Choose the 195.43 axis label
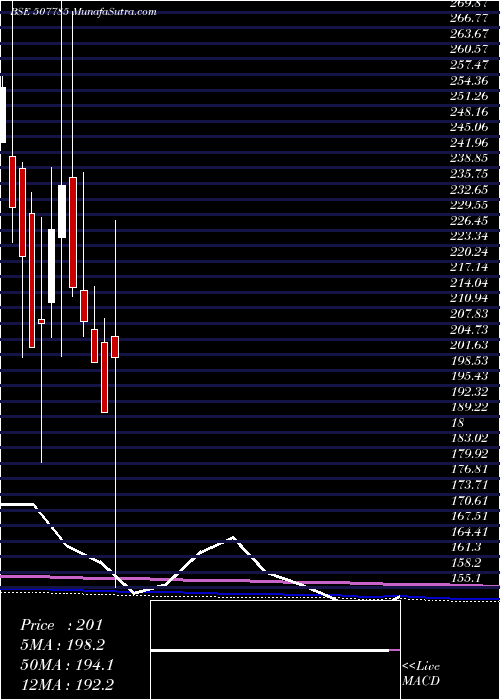This screenshot has height=700, width=500. pos(470,376)
